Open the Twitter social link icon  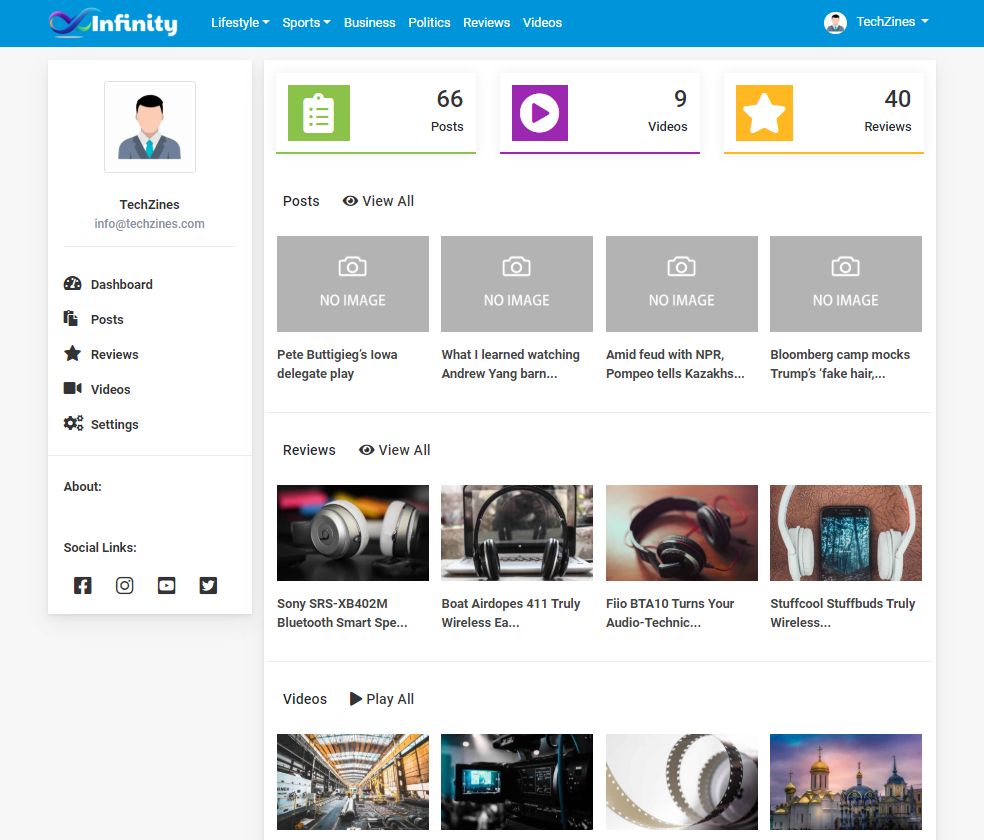click(208, 586)
